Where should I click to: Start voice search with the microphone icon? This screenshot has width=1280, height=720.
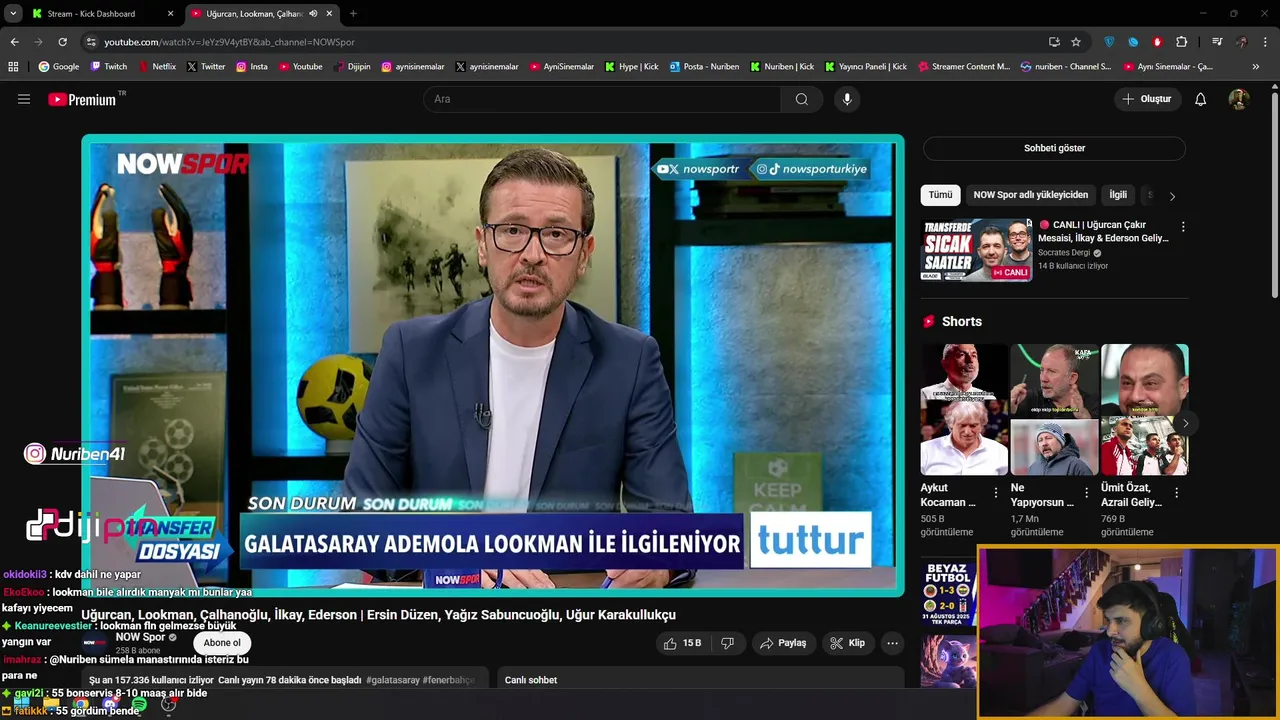[847, 99]
